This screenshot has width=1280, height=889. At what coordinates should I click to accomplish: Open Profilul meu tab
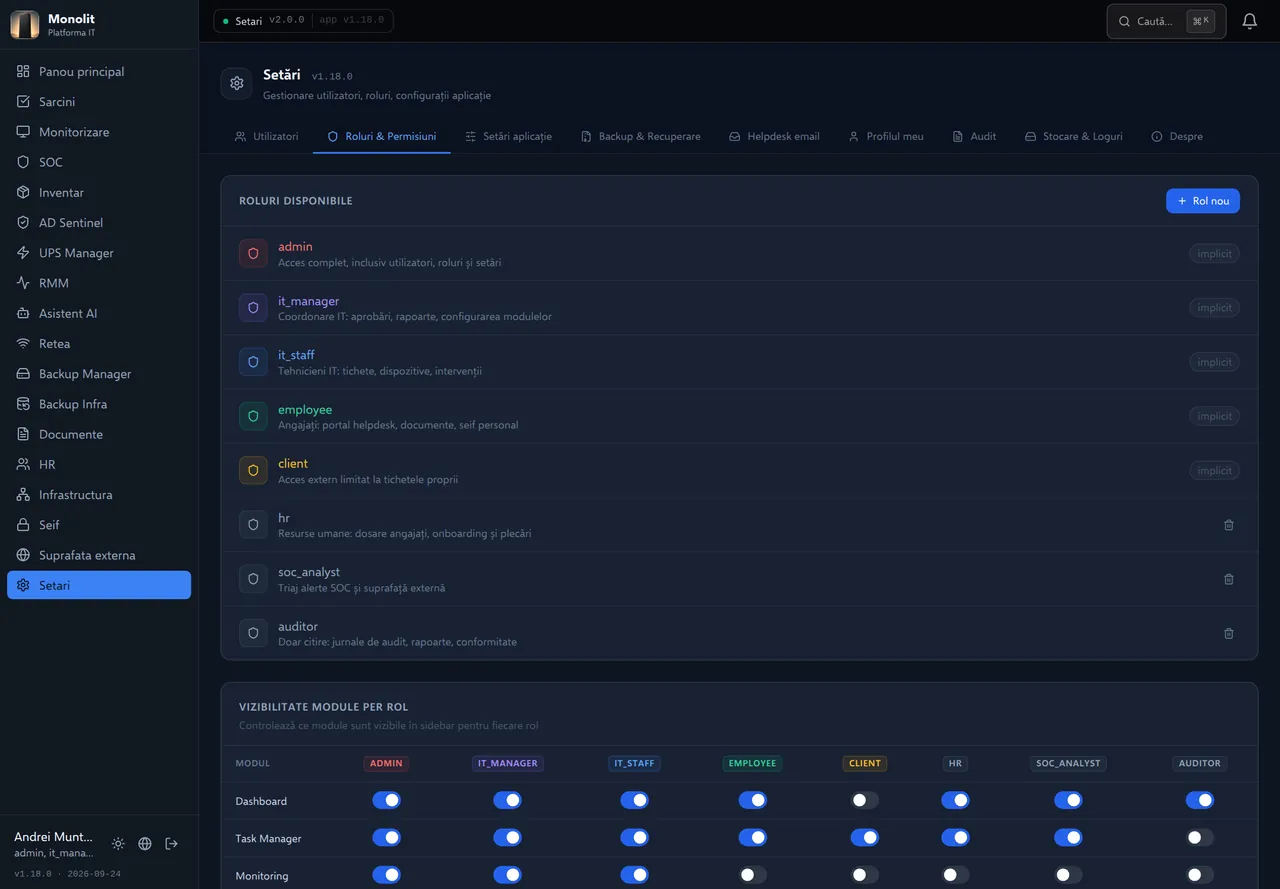coord(886,136)
